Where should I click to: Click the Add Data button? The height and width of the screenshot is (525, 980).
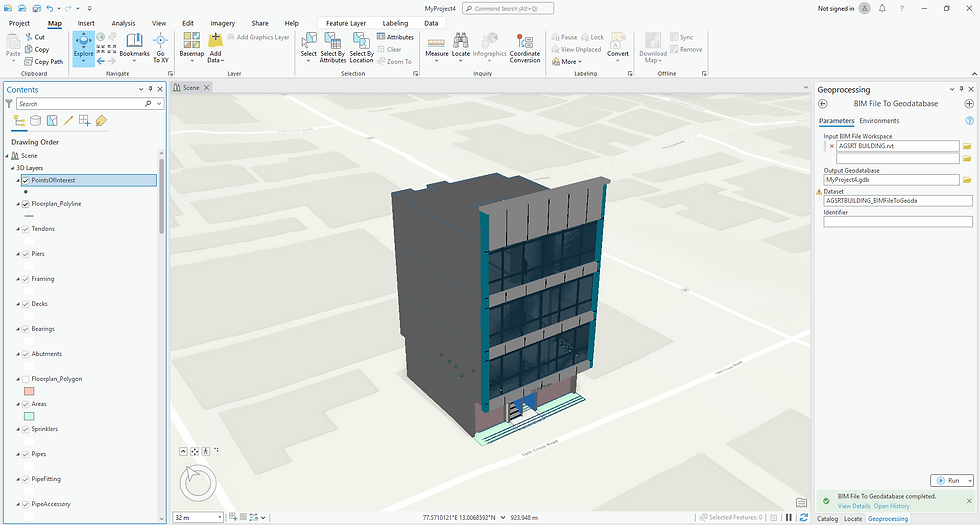click(x=215, y=48)
